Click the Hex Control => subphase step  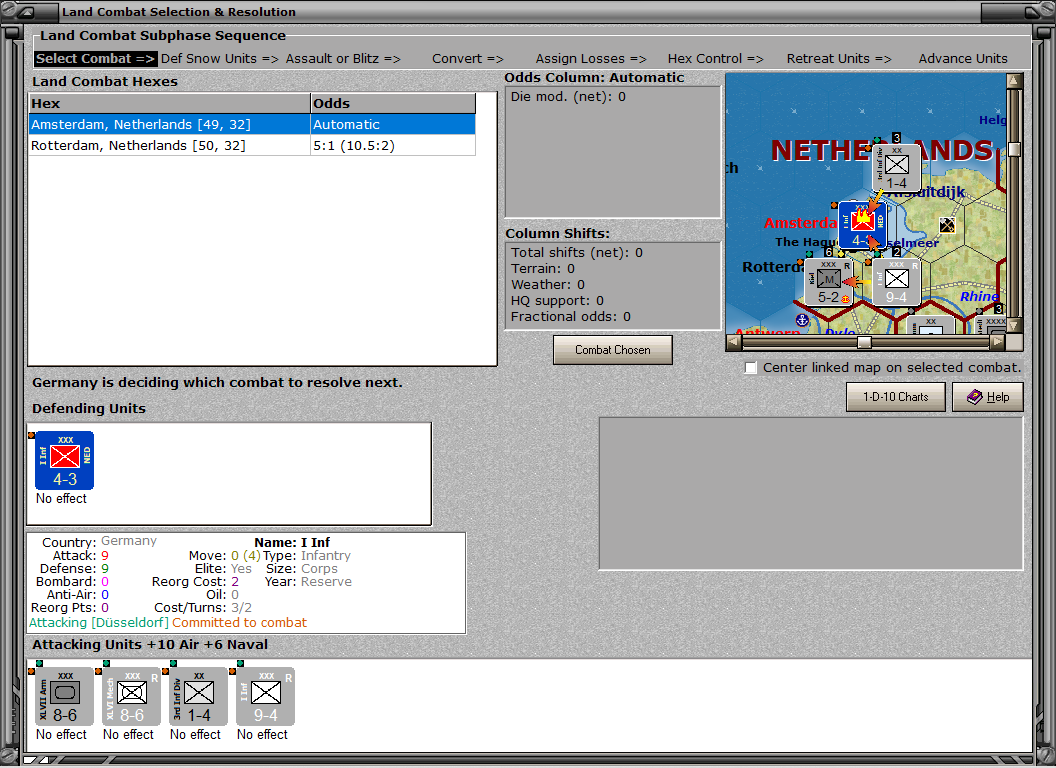(x=715, y=59)
